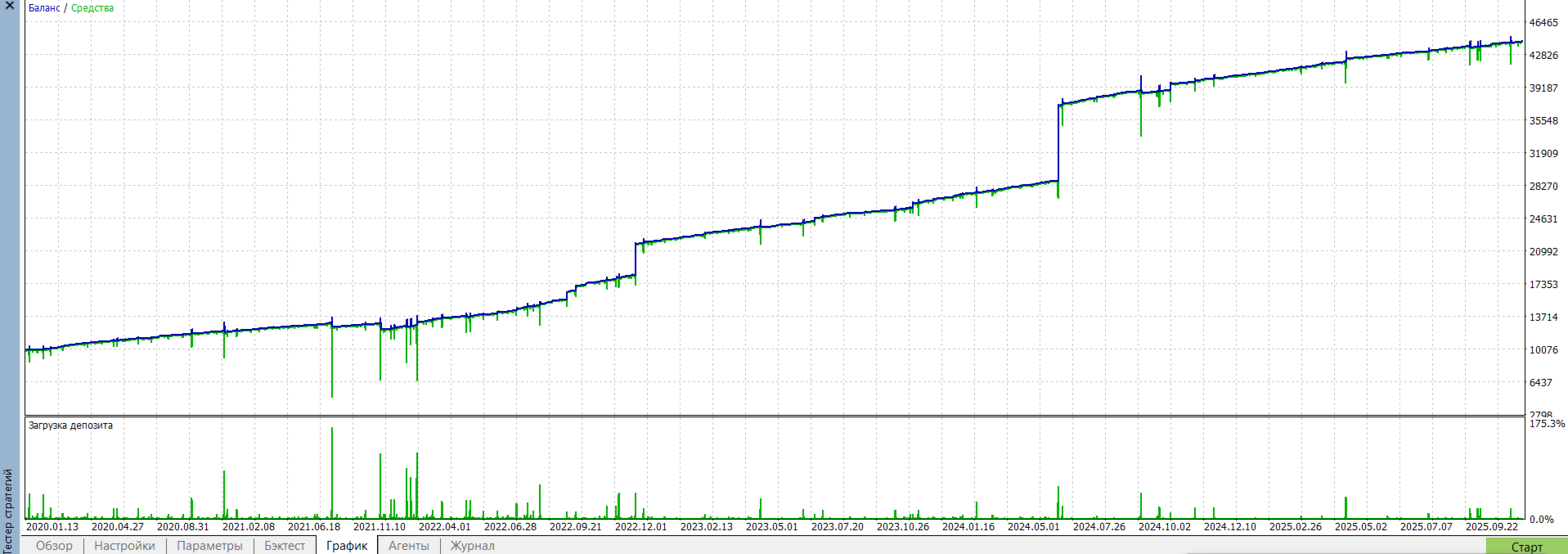This screenshot has height=554, width=1568.
Task: Click the 24631 axis value
Action: (x=1543, y=219)
